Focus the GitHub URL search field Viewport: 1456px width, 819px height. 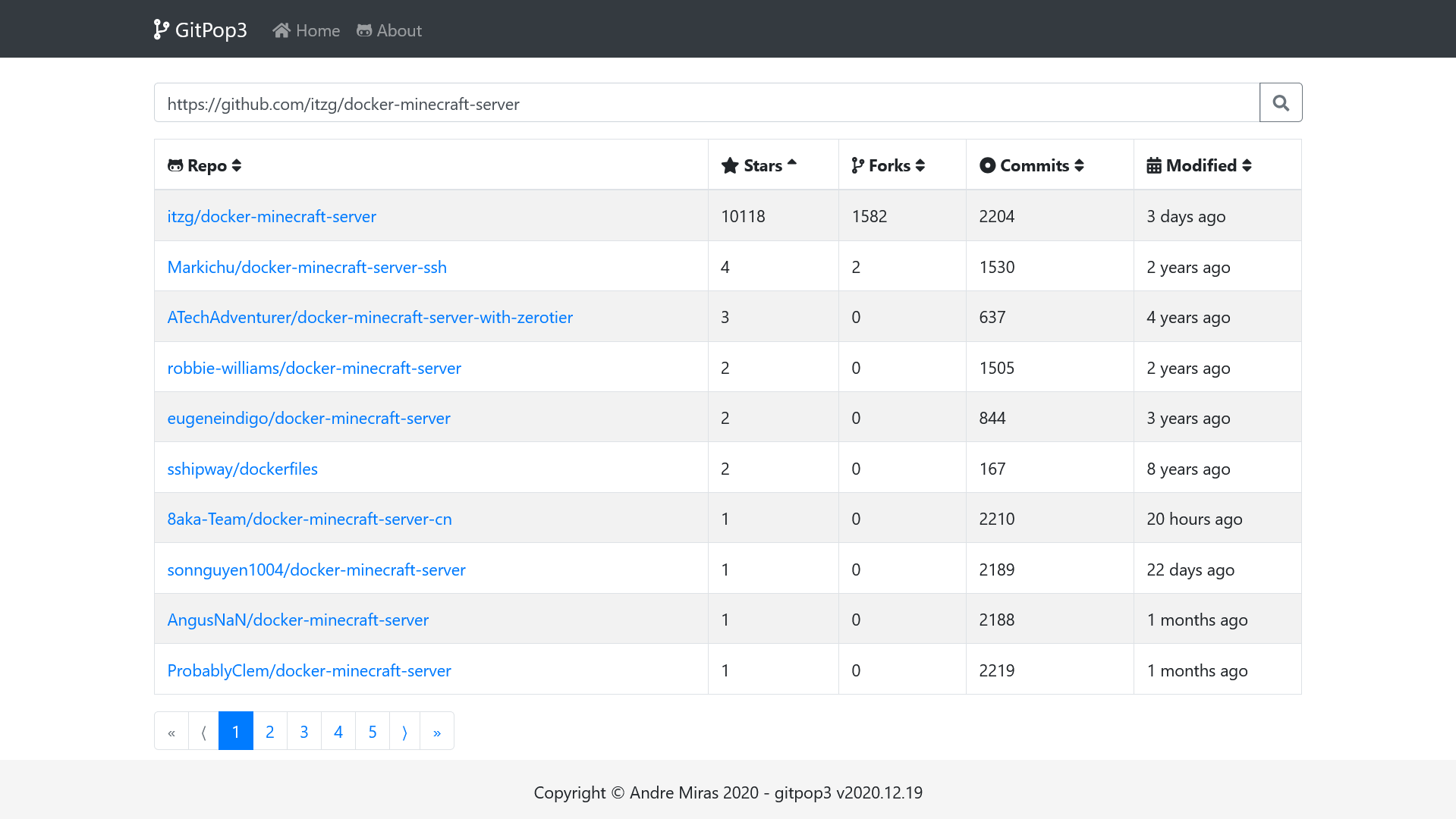point(707,102)
